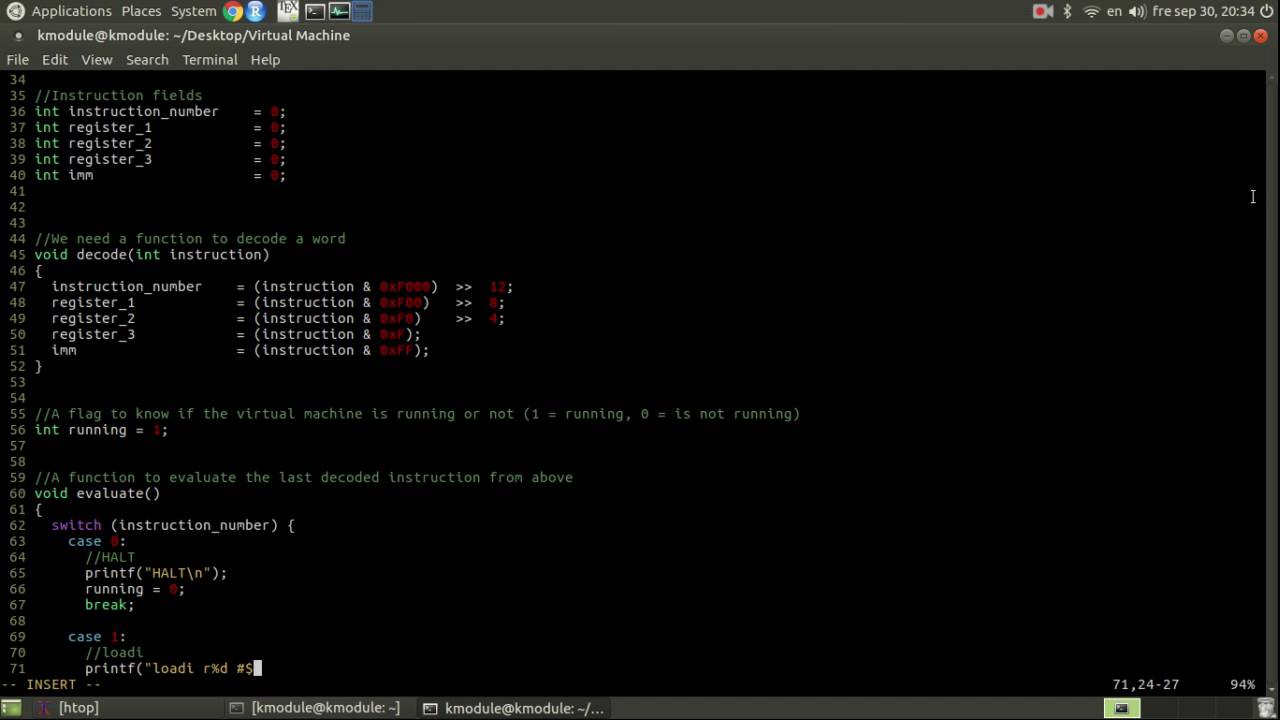Switch to 'kmodule@kmodule: ~/...' taskbar window
1280x720 pixels.
514,708
